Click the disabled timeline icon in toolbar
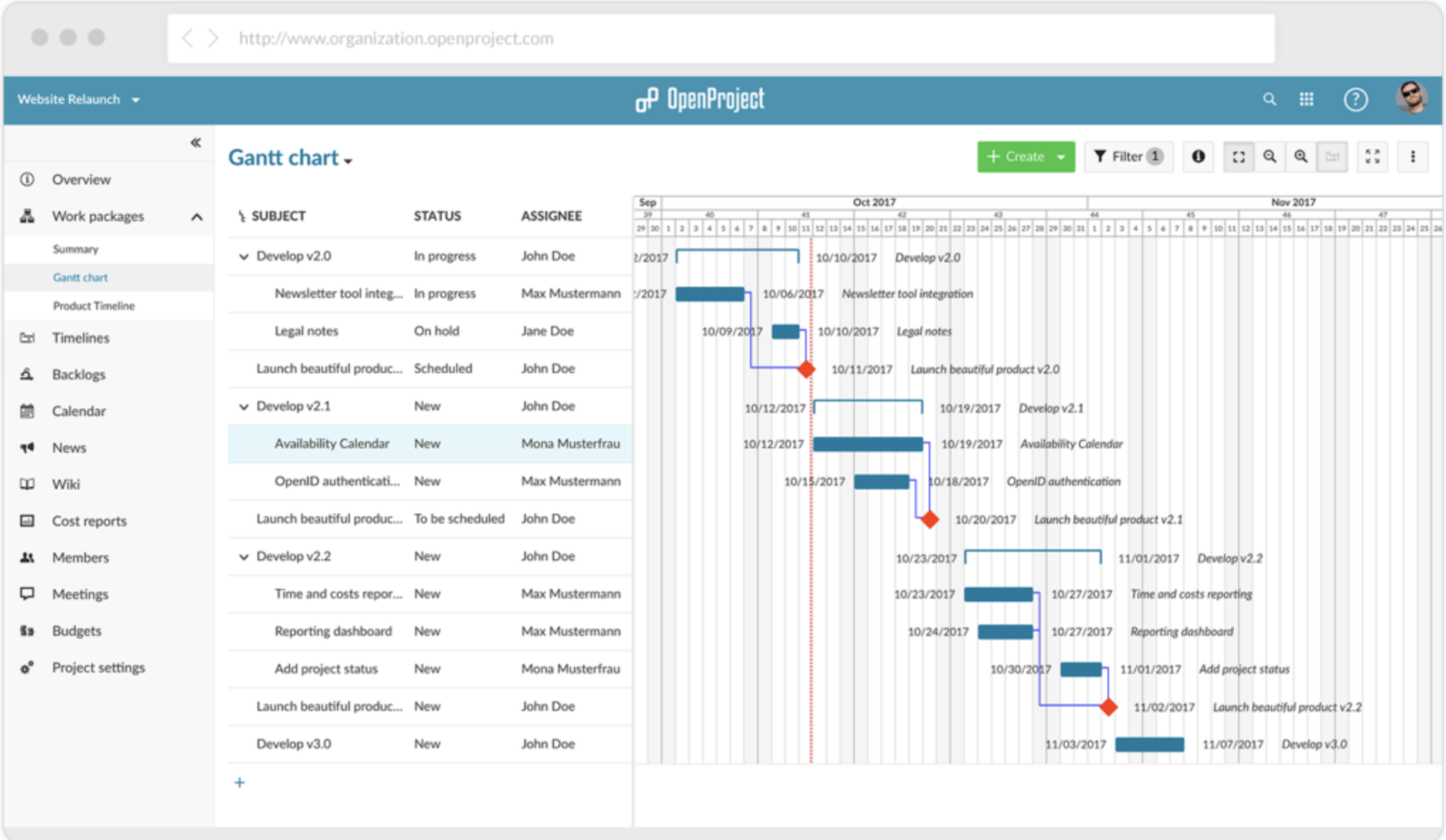This screenshot has height=840, width=1446. pyautogui.click(x=1332, y=156)
